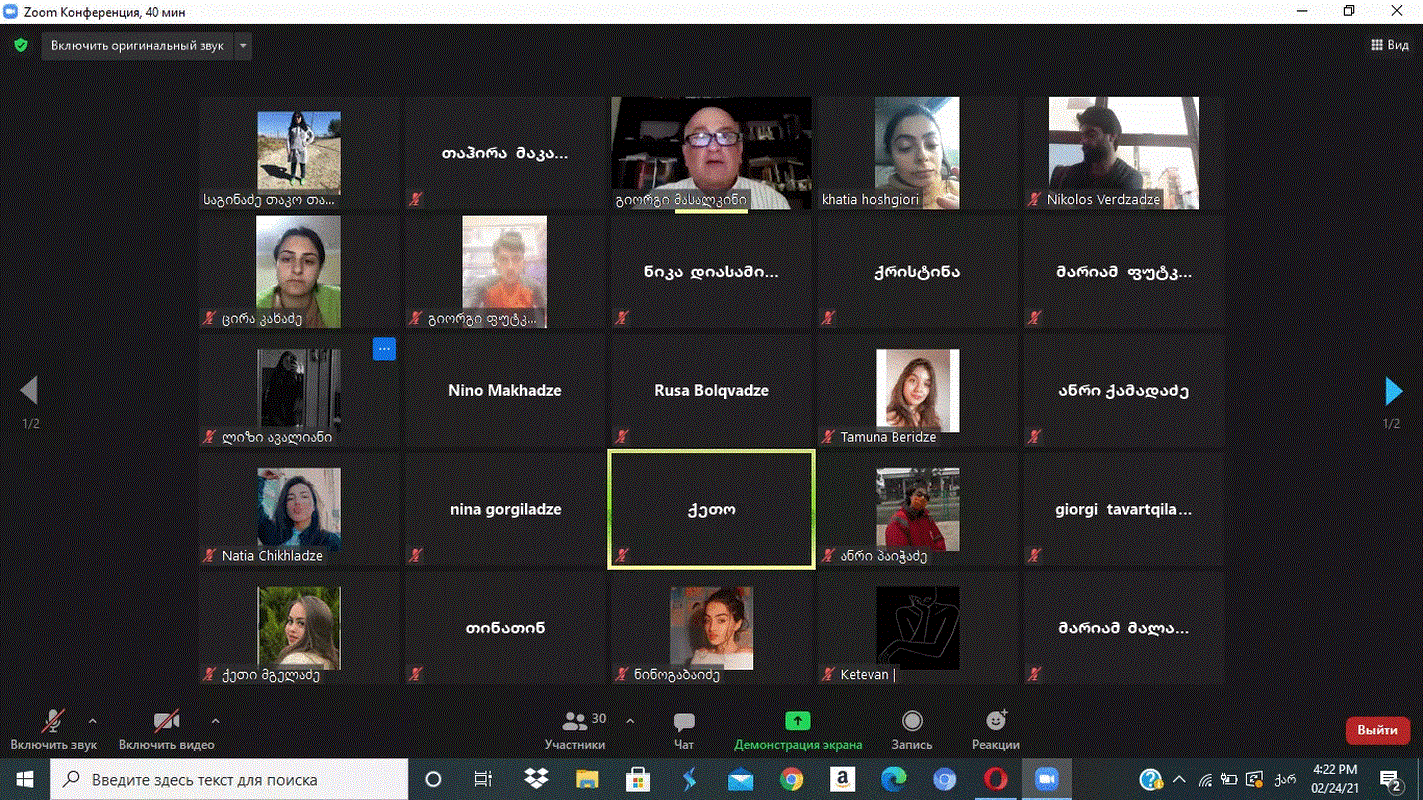
Task: Open the Вид view menu
Action: coord(1390,45)
